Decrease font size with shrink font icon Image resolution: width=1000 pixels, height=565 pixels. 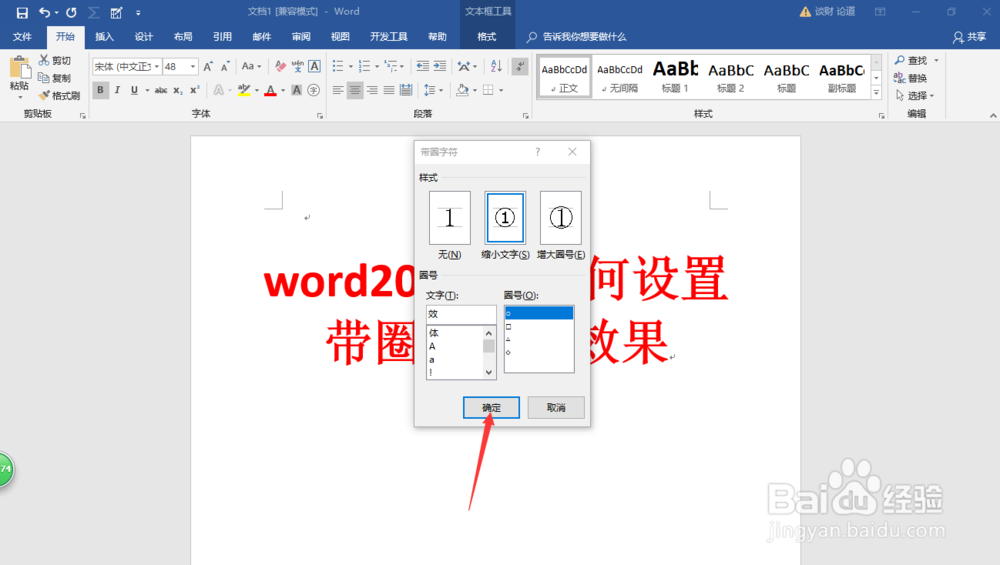pyautogui.click(x=225, y=66)
